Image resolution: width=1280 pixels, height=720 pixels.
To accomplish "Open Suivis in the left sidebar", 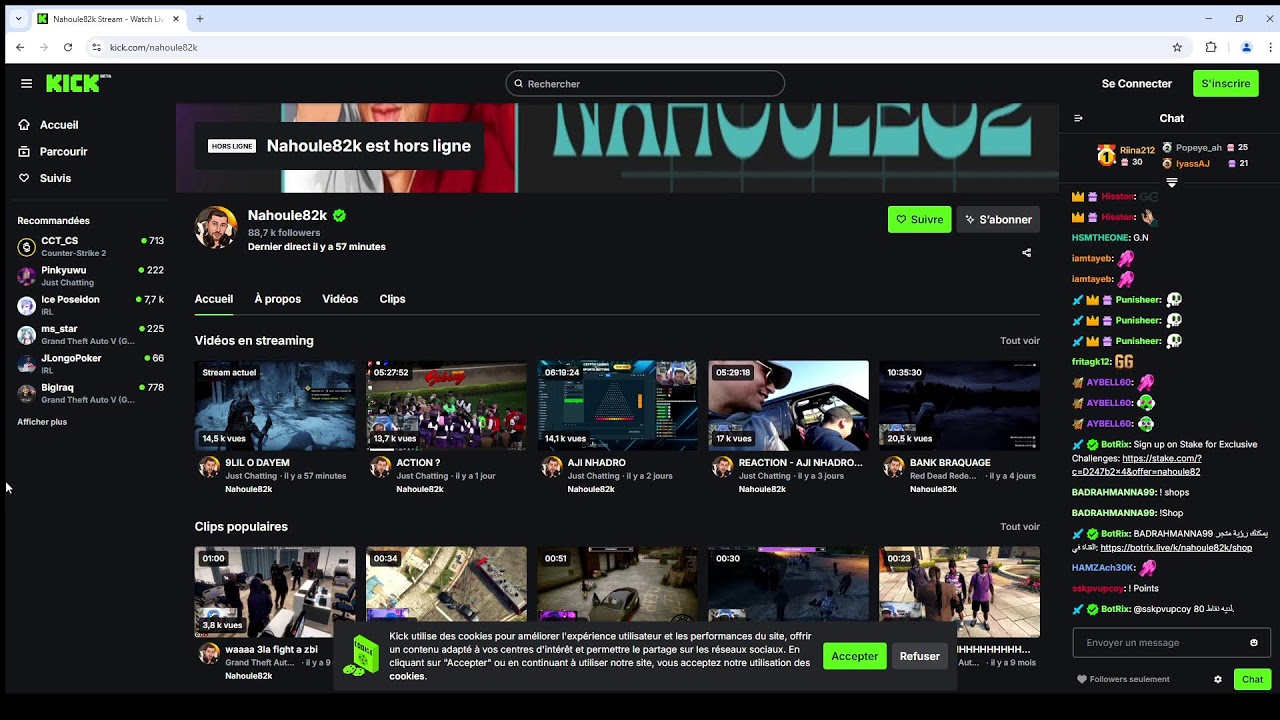I will click(x=45, y=178).
